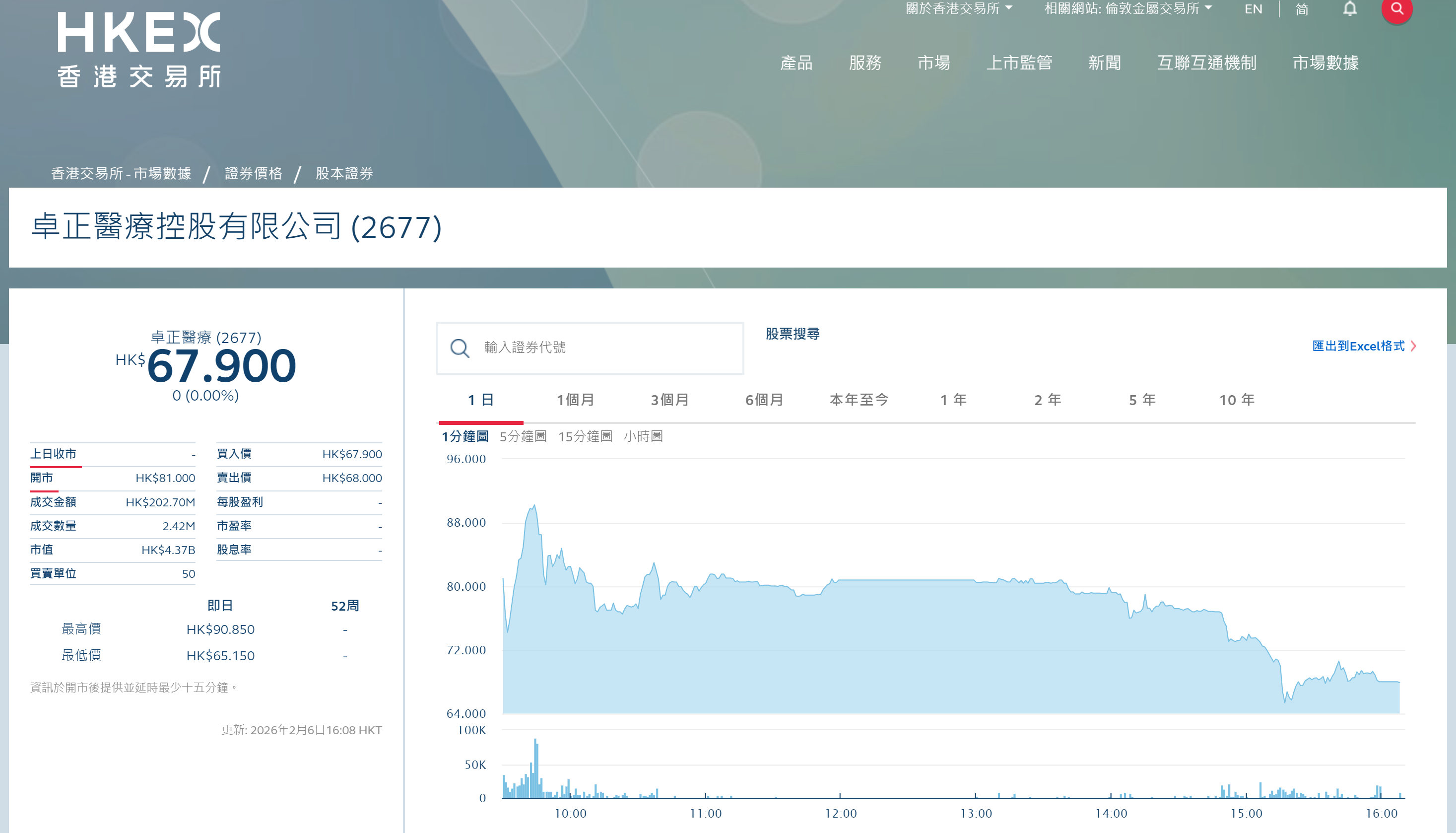1456x833 pixels.
Task: Click the 12:00 time axis label
Action: click(x=840, y=814)
